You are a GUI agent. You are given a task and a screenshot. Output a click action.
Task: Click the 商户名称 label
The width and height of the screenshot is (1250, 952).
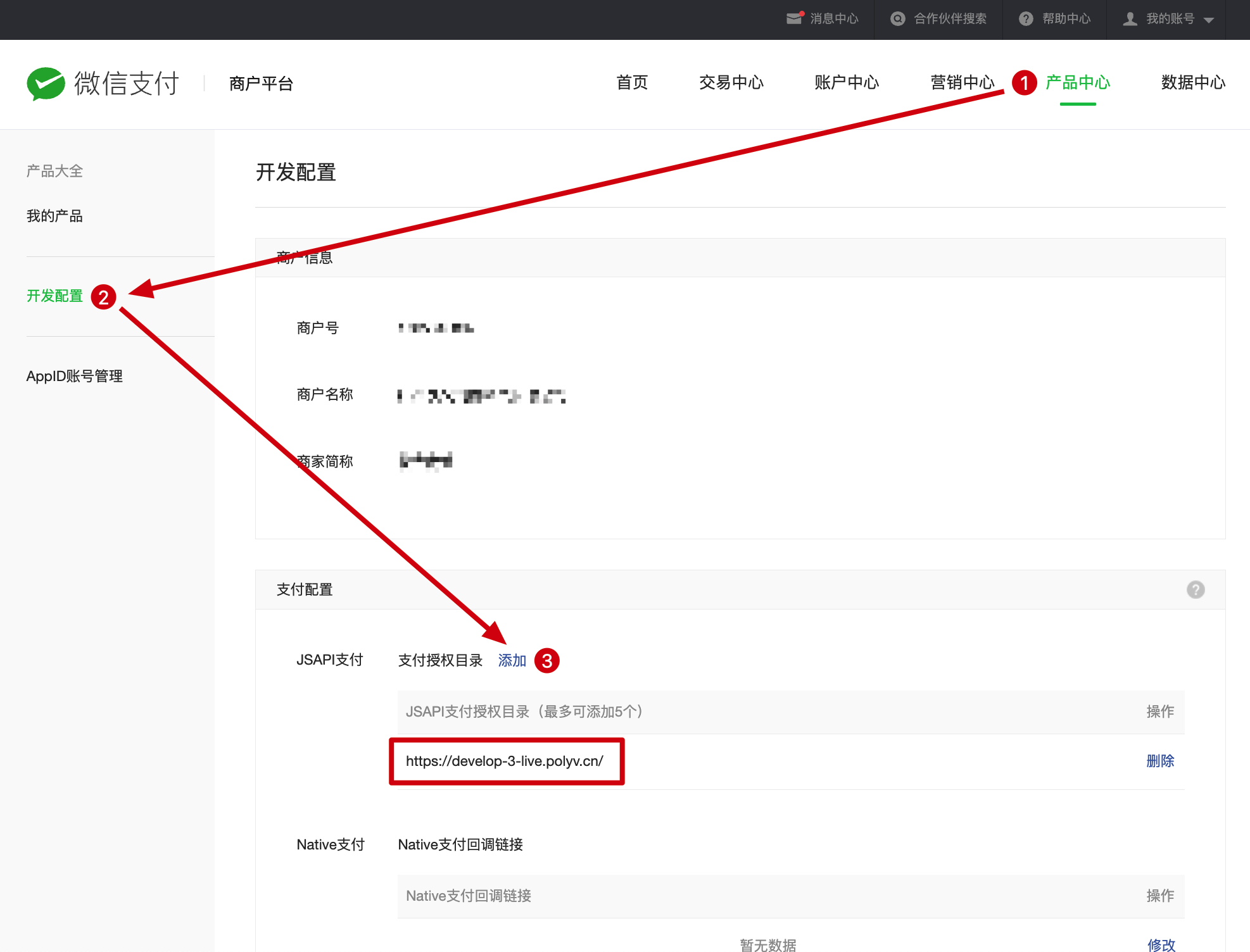pyautogui.click(x=325, y=394)
